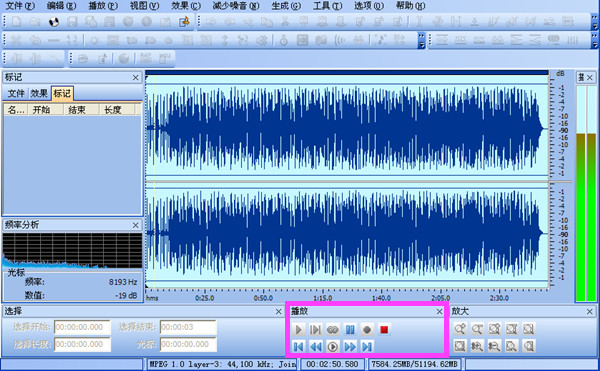Expand the first toolbar overflow chevron
This screenshot has width=600, height=371.
tap(594, 22)
